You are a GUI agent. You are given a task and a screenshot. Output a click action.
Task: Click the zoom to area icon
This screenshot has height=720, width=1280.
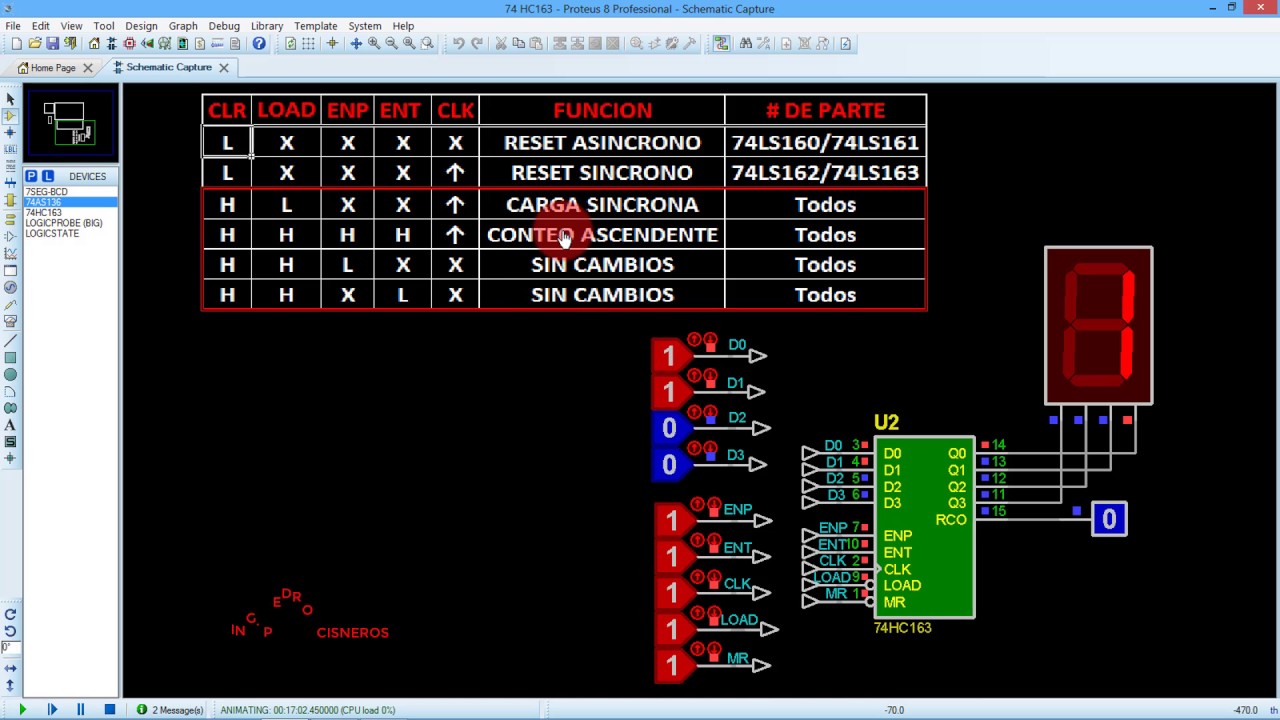click(427, 44)
